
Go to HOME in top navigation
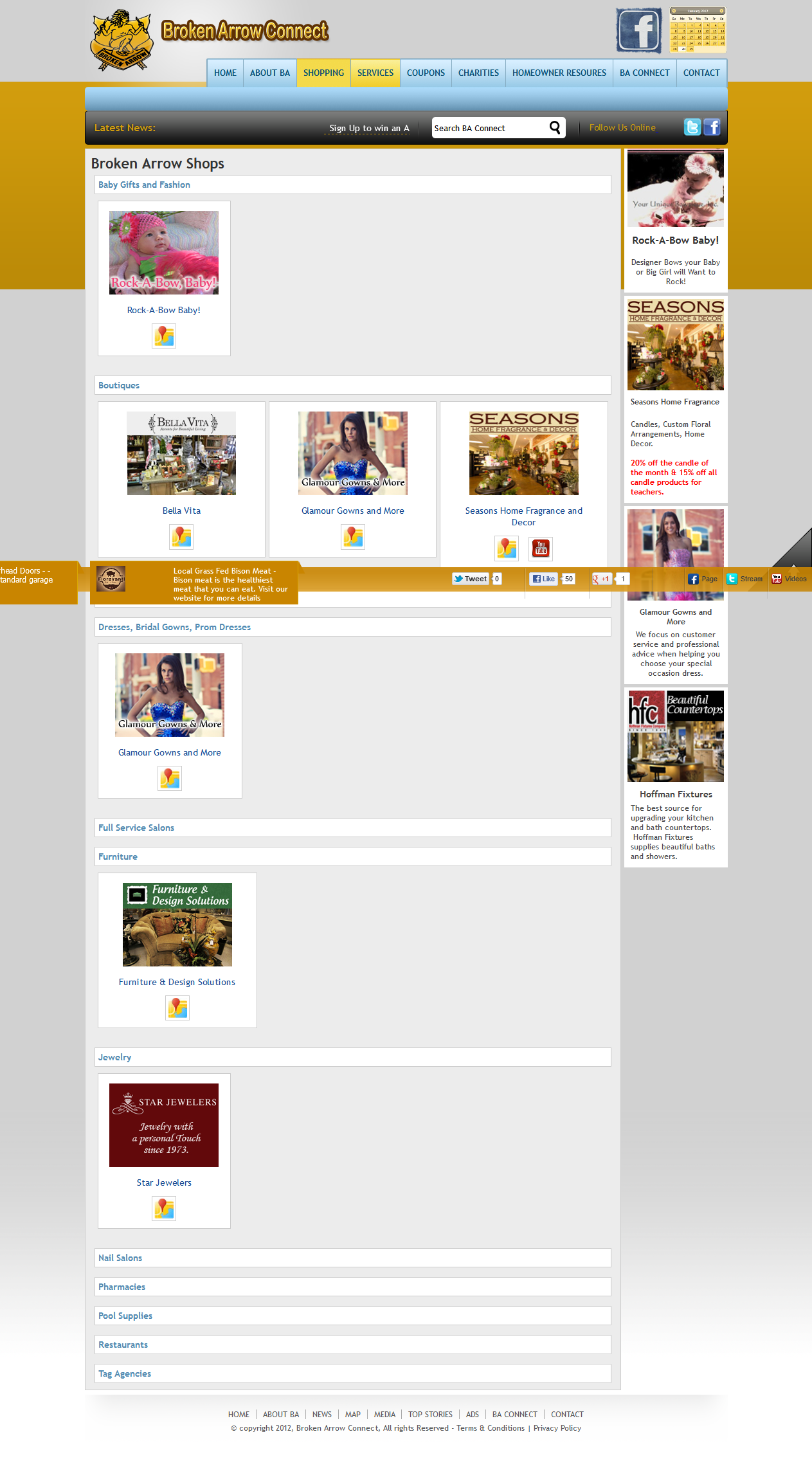[225, 73]
